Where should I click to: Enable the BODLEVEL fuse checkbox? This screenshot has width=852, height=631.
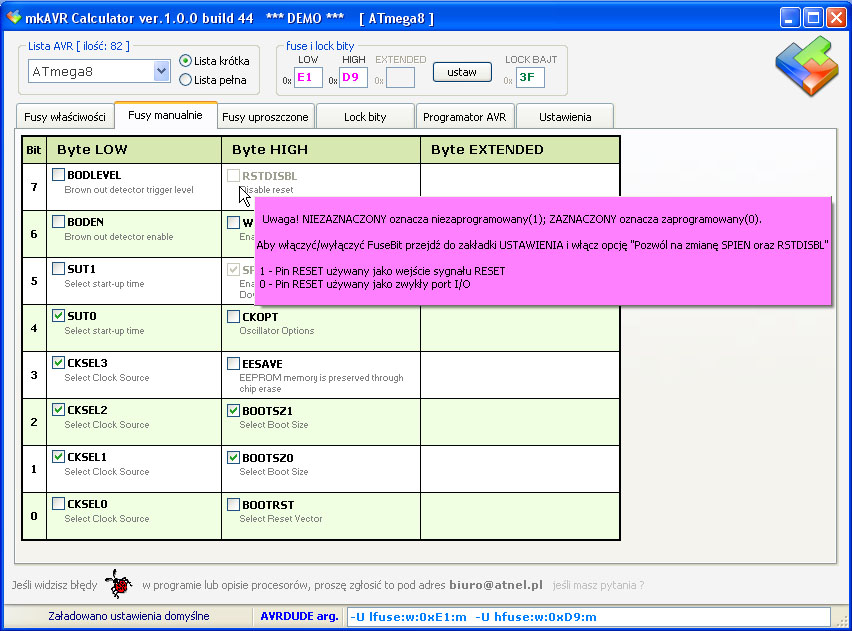click(57, 172)
